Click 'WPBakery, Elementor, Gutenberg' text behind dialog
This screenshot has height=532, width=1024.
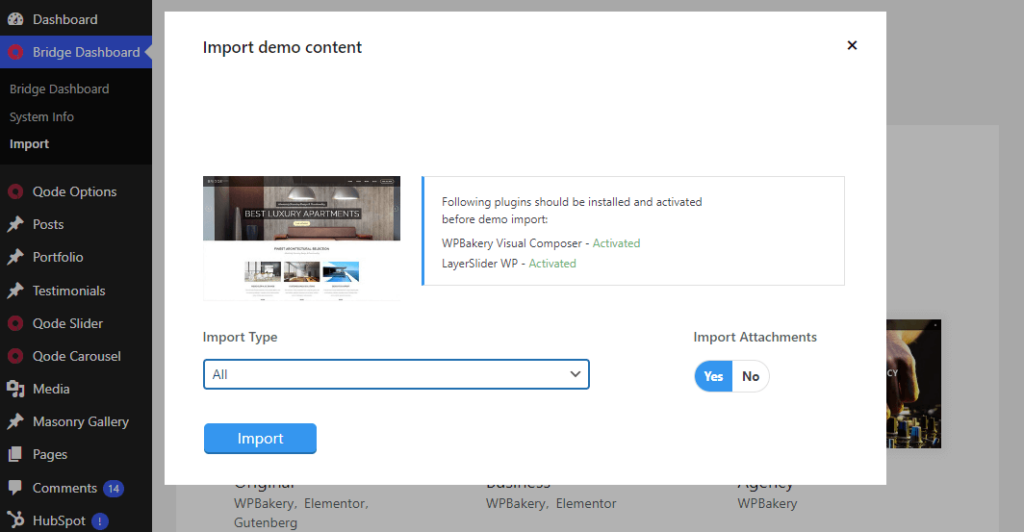click(x=301, y=513)
